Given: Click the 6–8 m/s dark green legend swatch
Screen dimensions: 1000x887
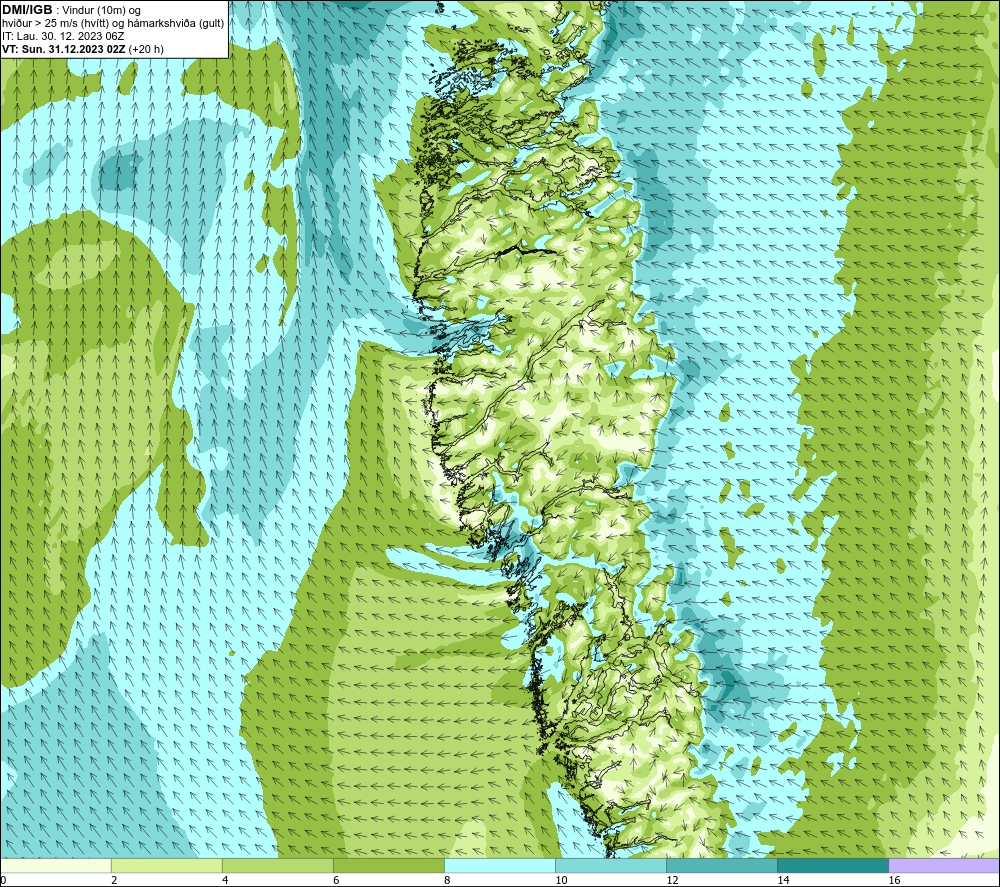Looking at the screenshot, I should pos(389,866).
